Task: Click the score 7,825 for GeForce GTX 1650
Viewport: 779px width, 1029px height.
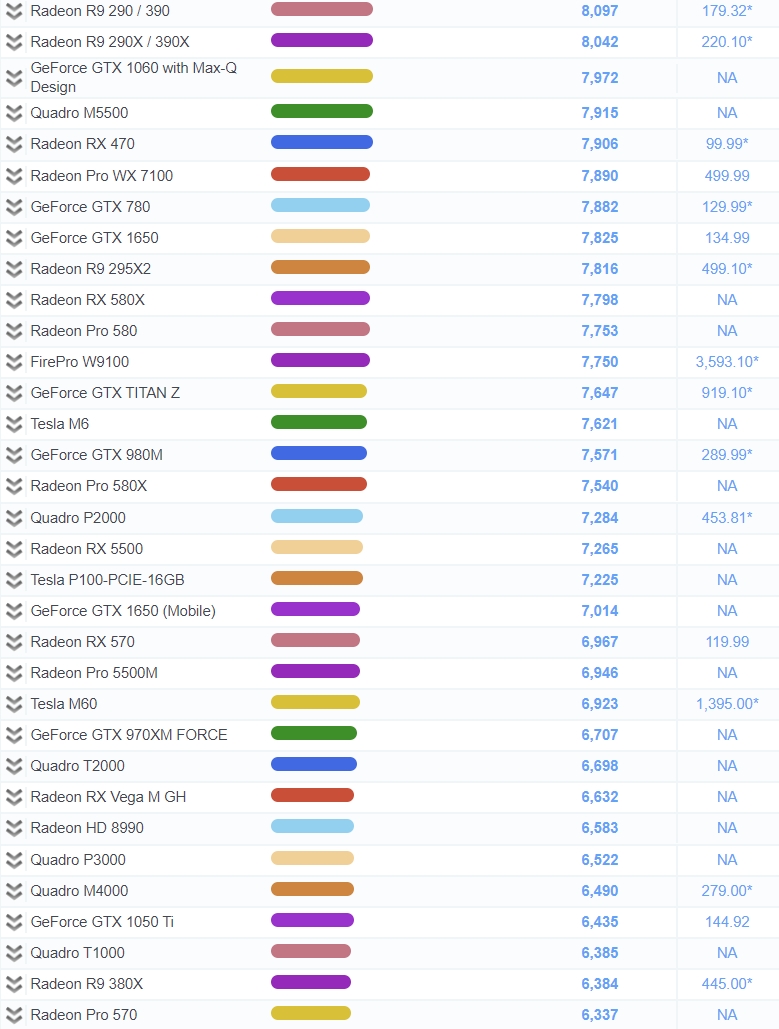Action: click(600, 238)
